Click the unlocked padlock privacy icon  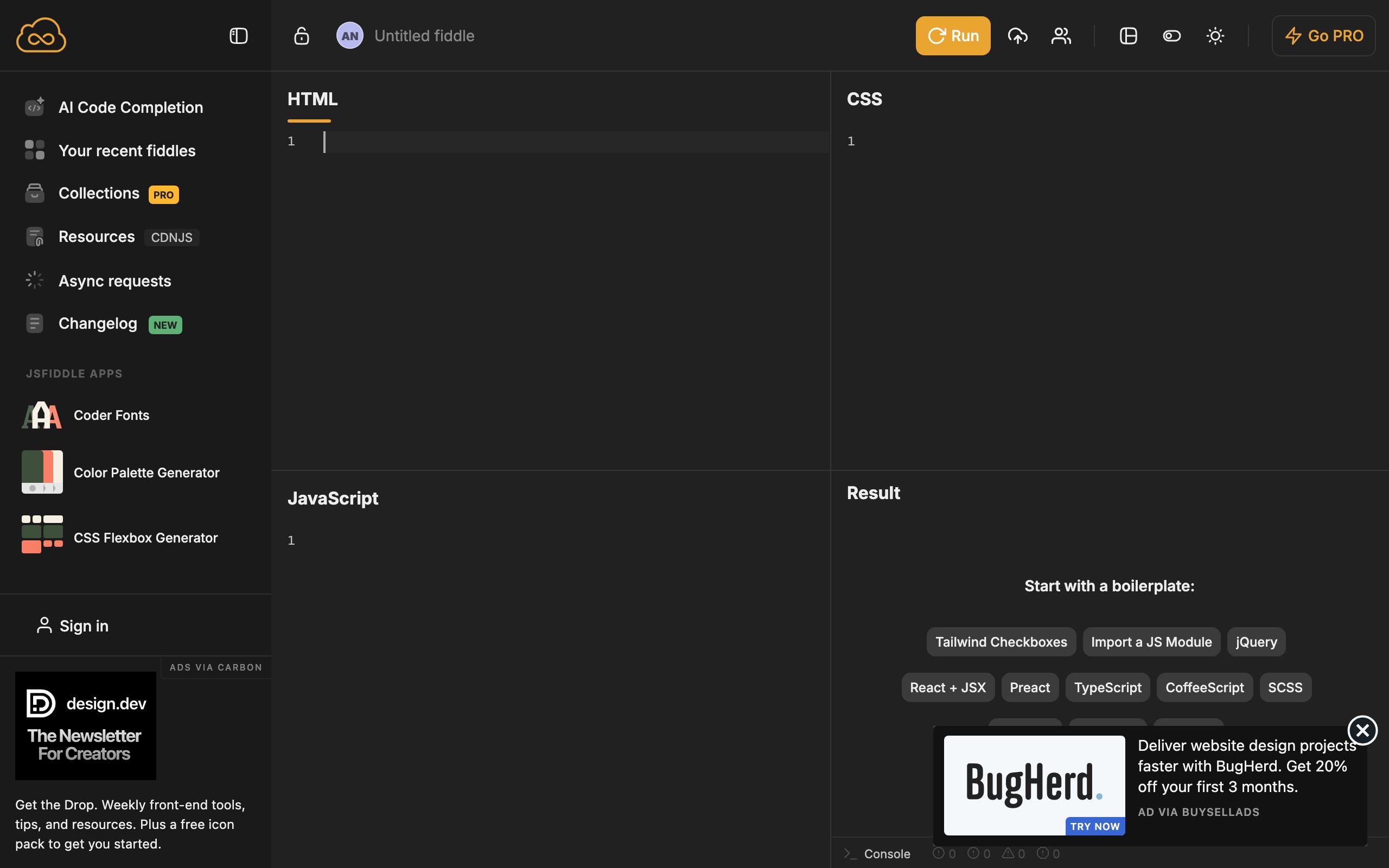(301, 36)
